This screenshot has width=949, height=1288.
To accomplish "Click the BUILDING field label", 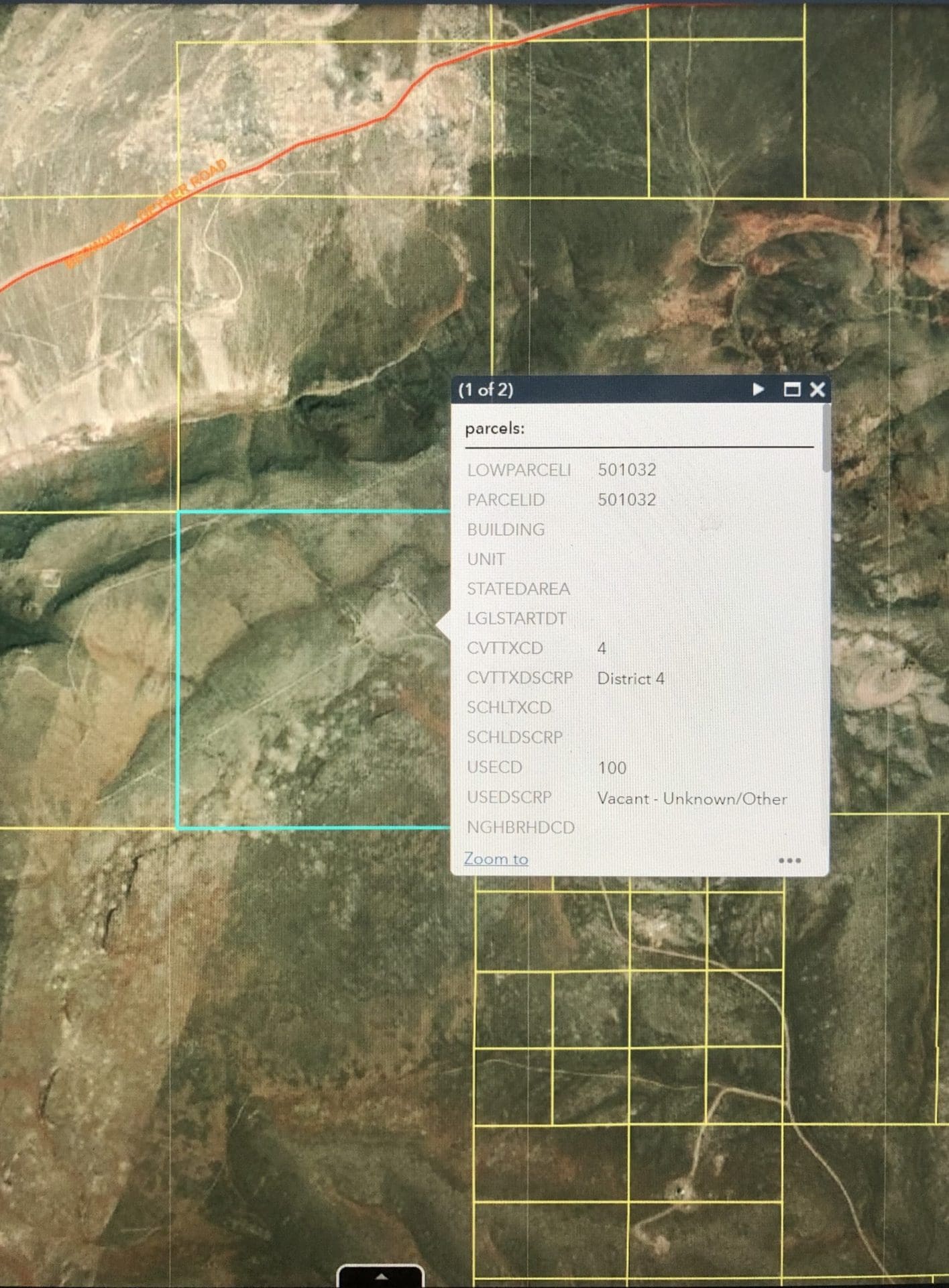I will tap(506, 529).
